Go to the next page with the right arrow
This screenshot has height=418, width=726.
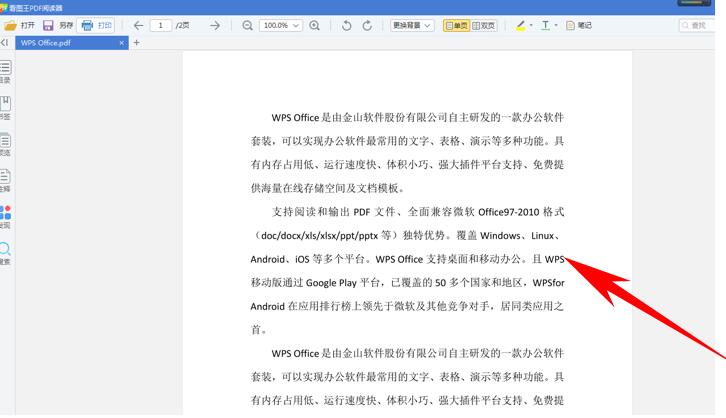(215, 25)
